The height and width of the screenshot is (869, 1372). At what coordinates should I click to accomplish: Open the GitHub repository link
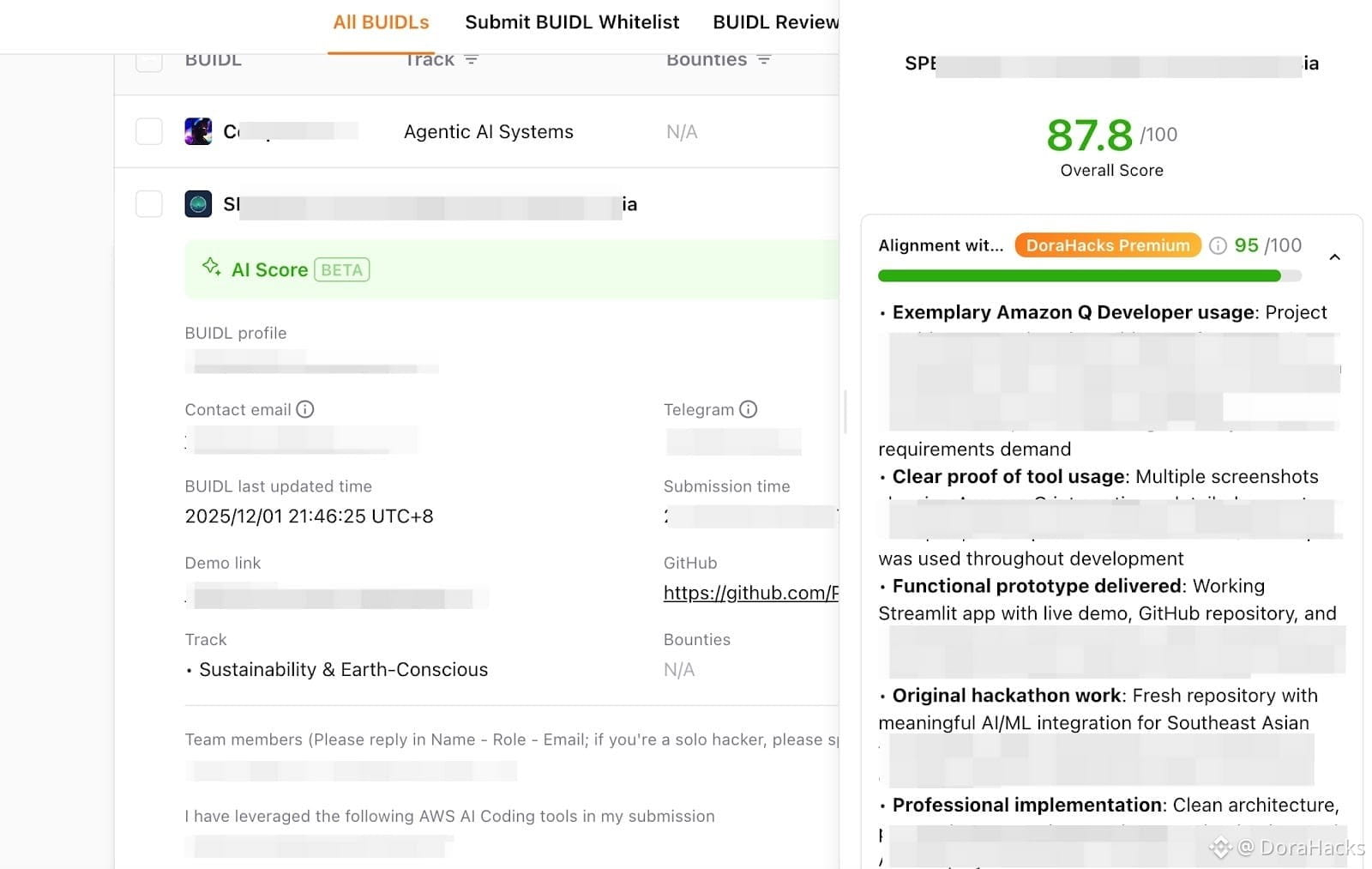click(x=751, y=593)
